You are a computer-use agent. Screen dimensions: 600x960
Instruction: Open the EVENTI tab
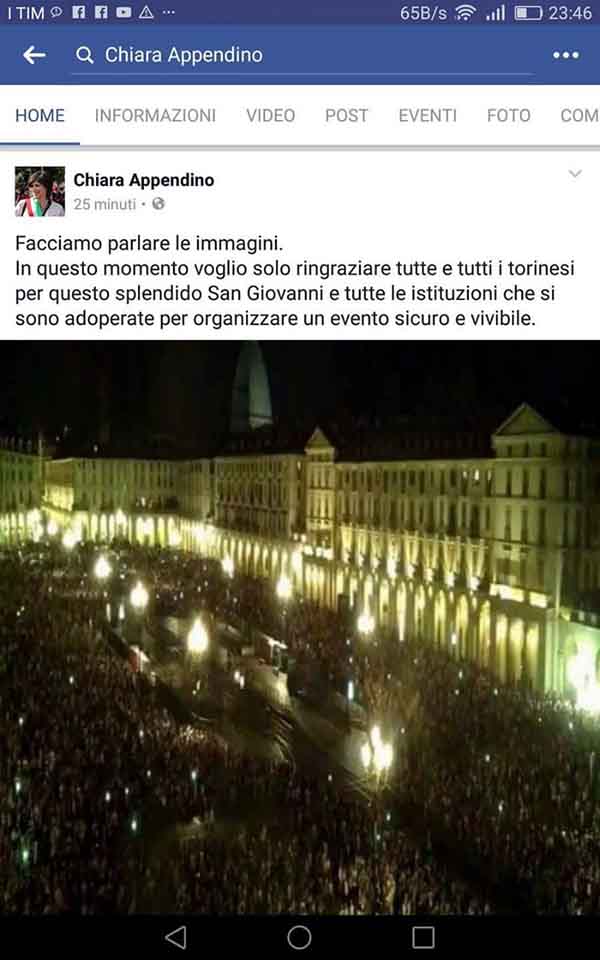[428, 115]
